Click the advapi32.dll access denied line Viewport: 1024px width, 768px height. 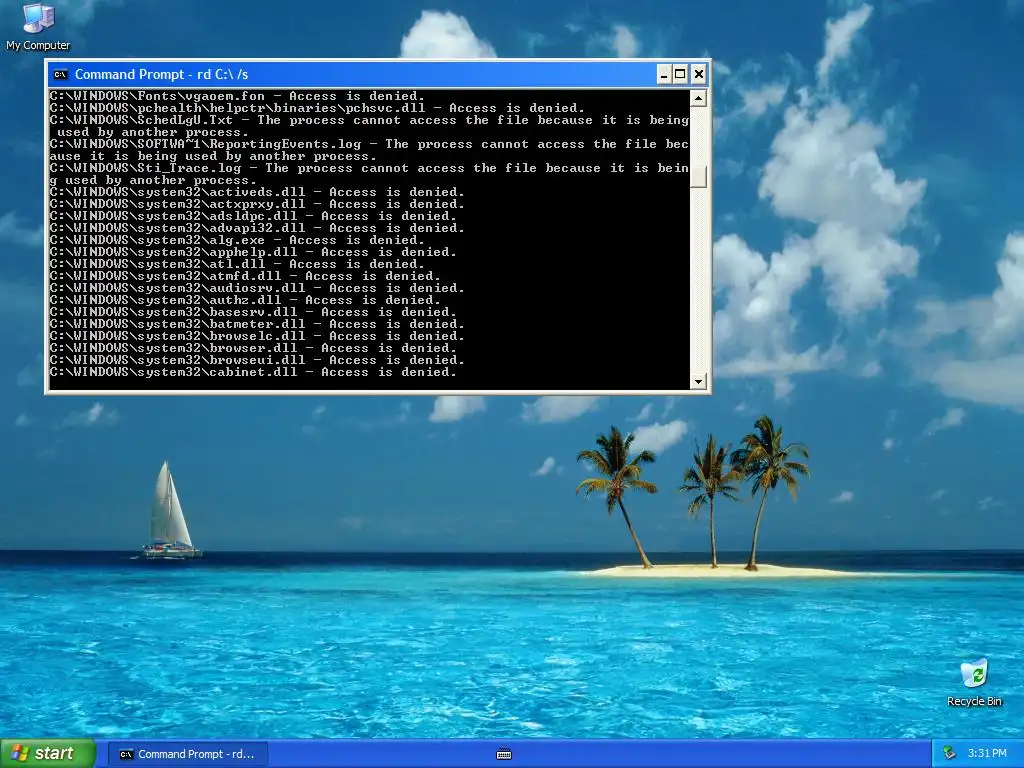tap(257, 228)
